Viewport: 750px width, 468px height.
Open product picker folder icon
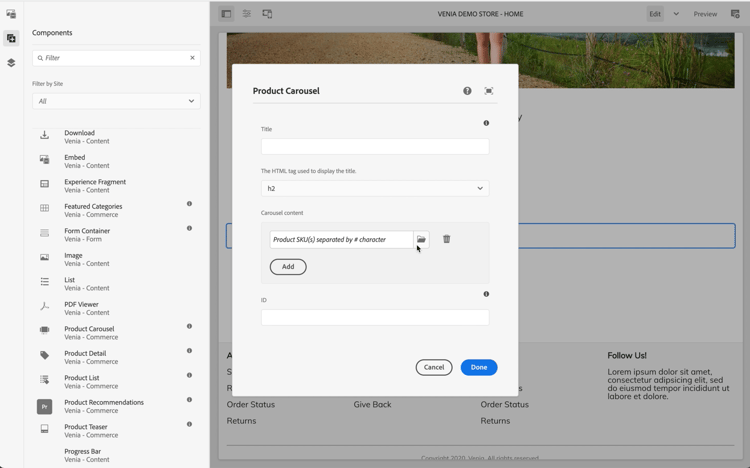coord(421,239)
